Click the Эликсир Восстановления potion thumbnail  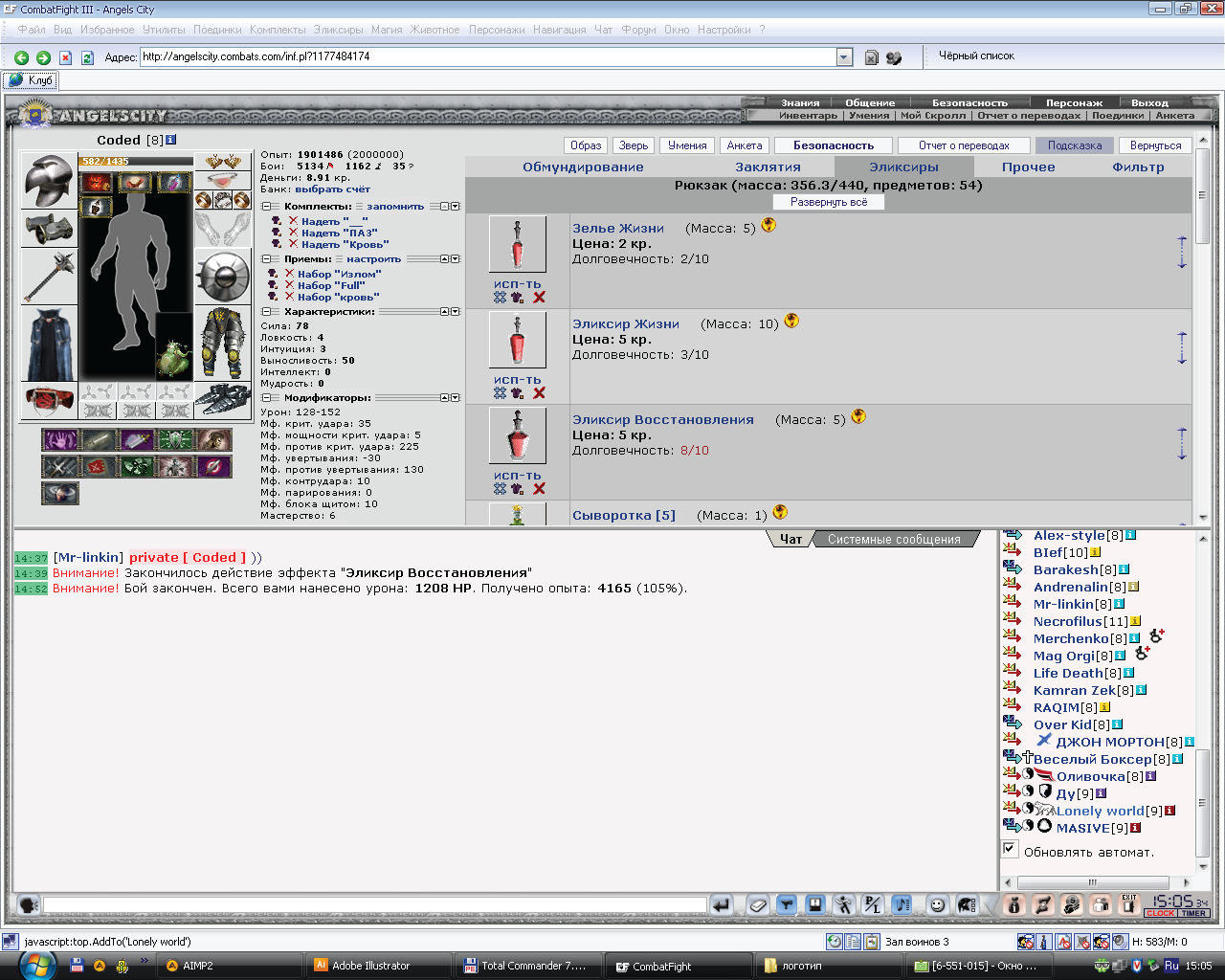pyautogui.click(x=518, y=435)
